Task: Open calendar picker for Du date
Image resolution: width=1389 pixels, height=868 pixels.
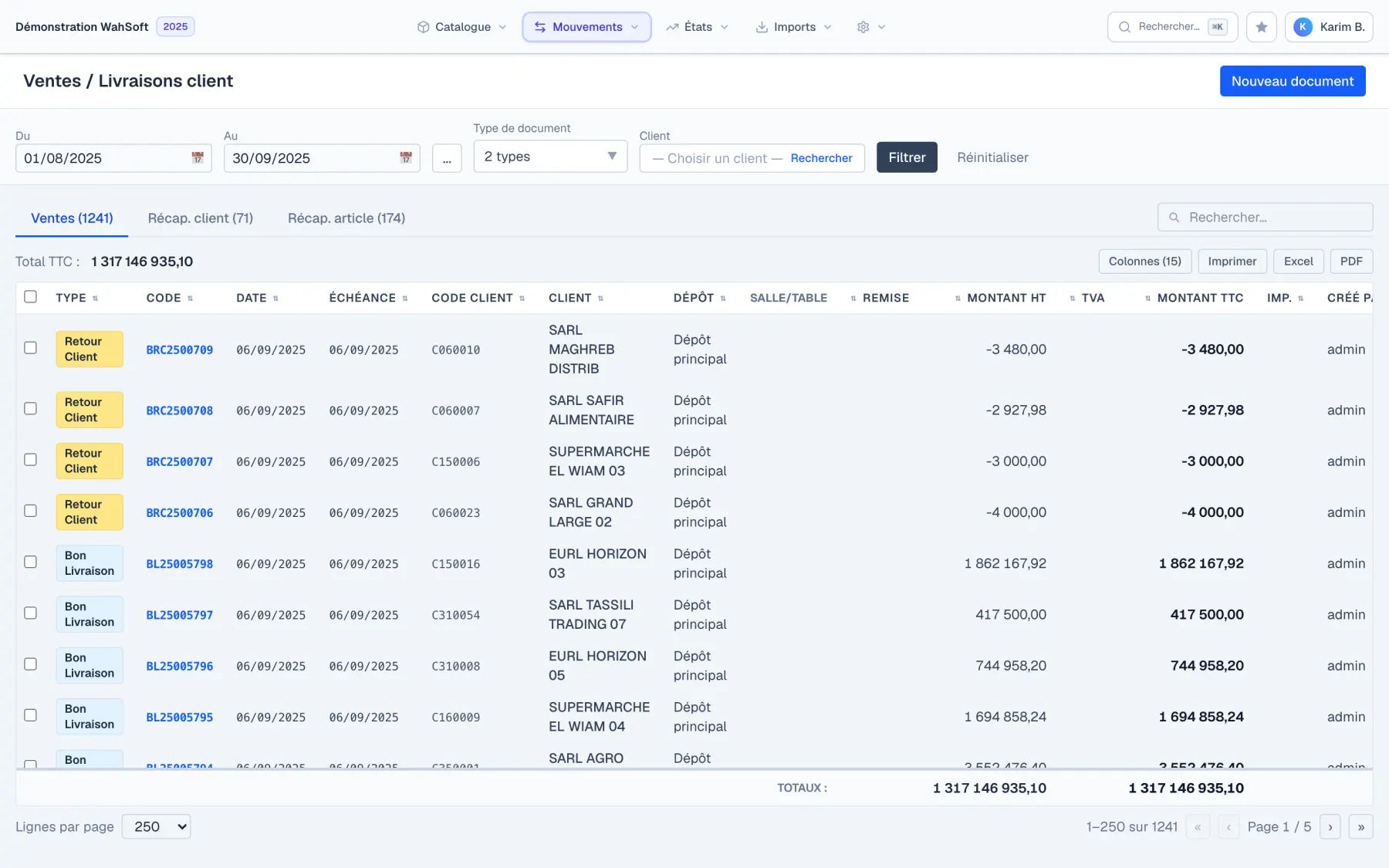Action: 198,157
